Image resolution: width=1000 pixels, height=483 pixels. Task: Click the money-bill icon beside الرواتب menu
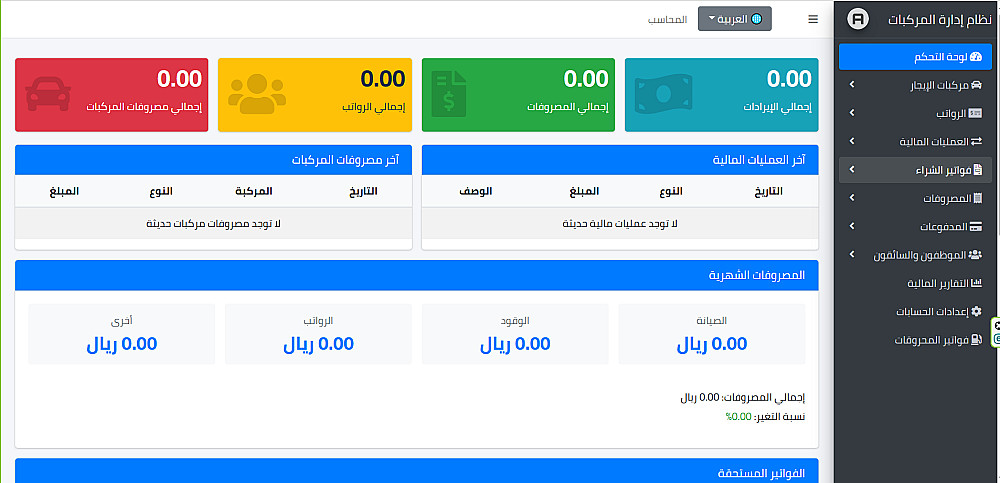976,113
